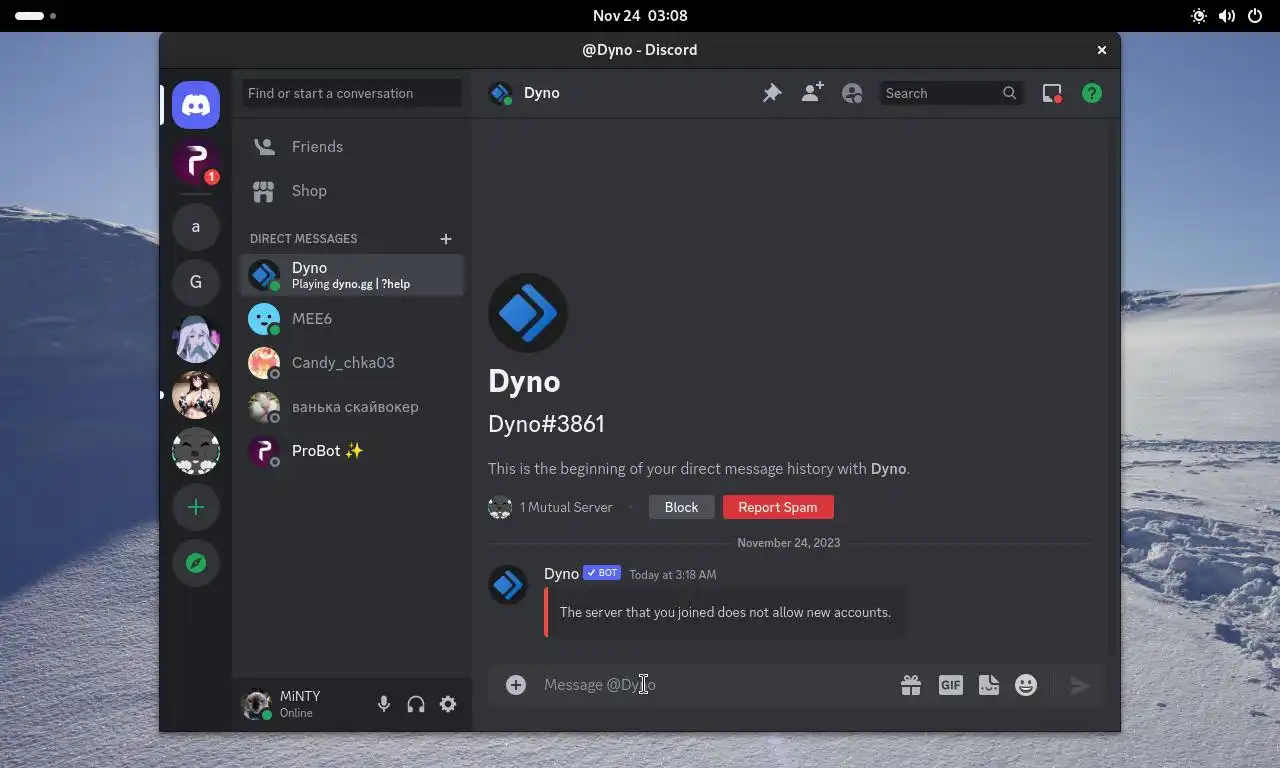Image resolution: width=1280 pixels, height=768 pixels.
Task: Open the white-haired anime avatar server
Action: 196,338
